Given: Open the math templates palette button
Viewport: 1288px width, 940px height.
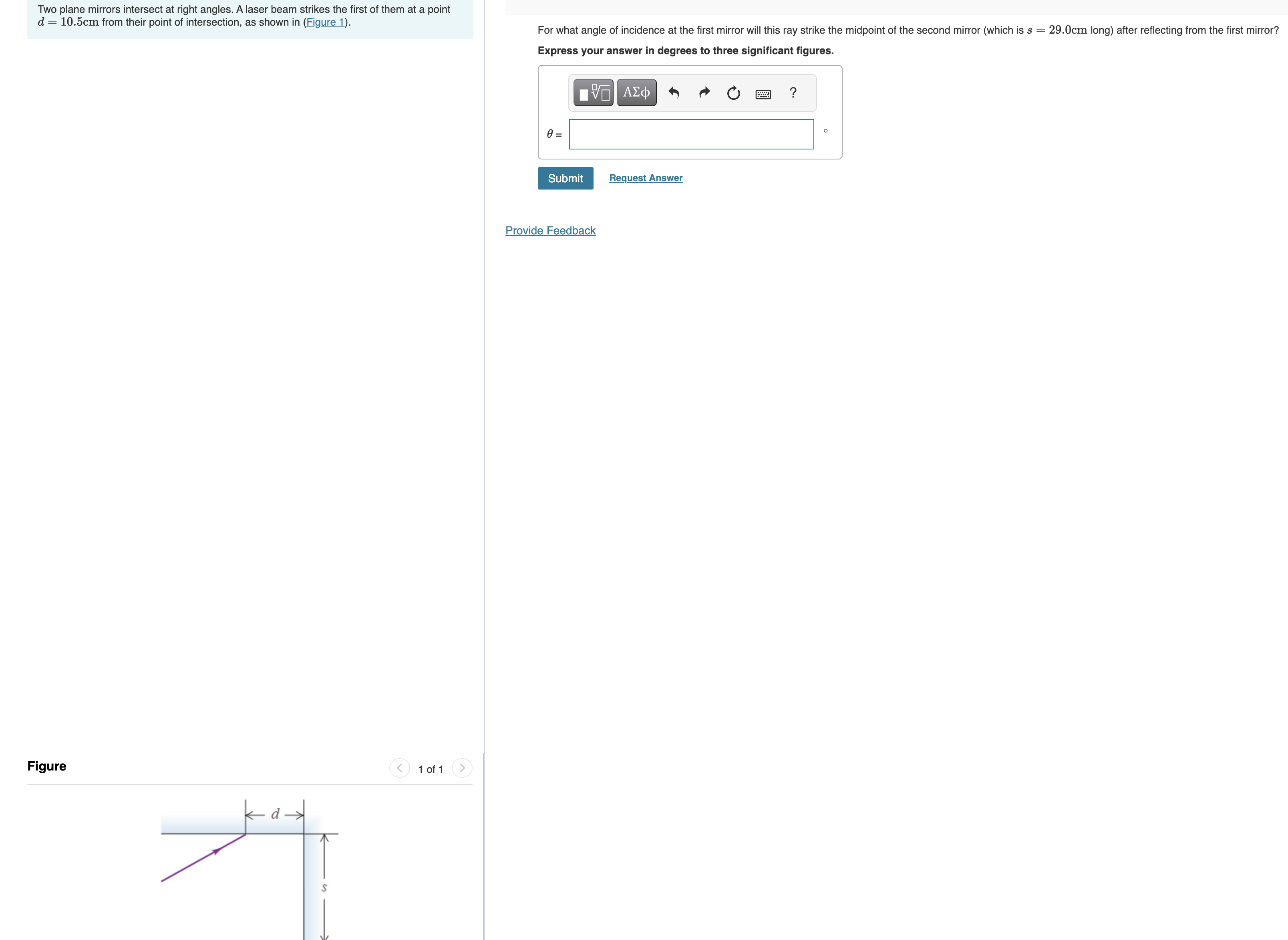Looking at the screenshot, I should [x=593, y=93].
